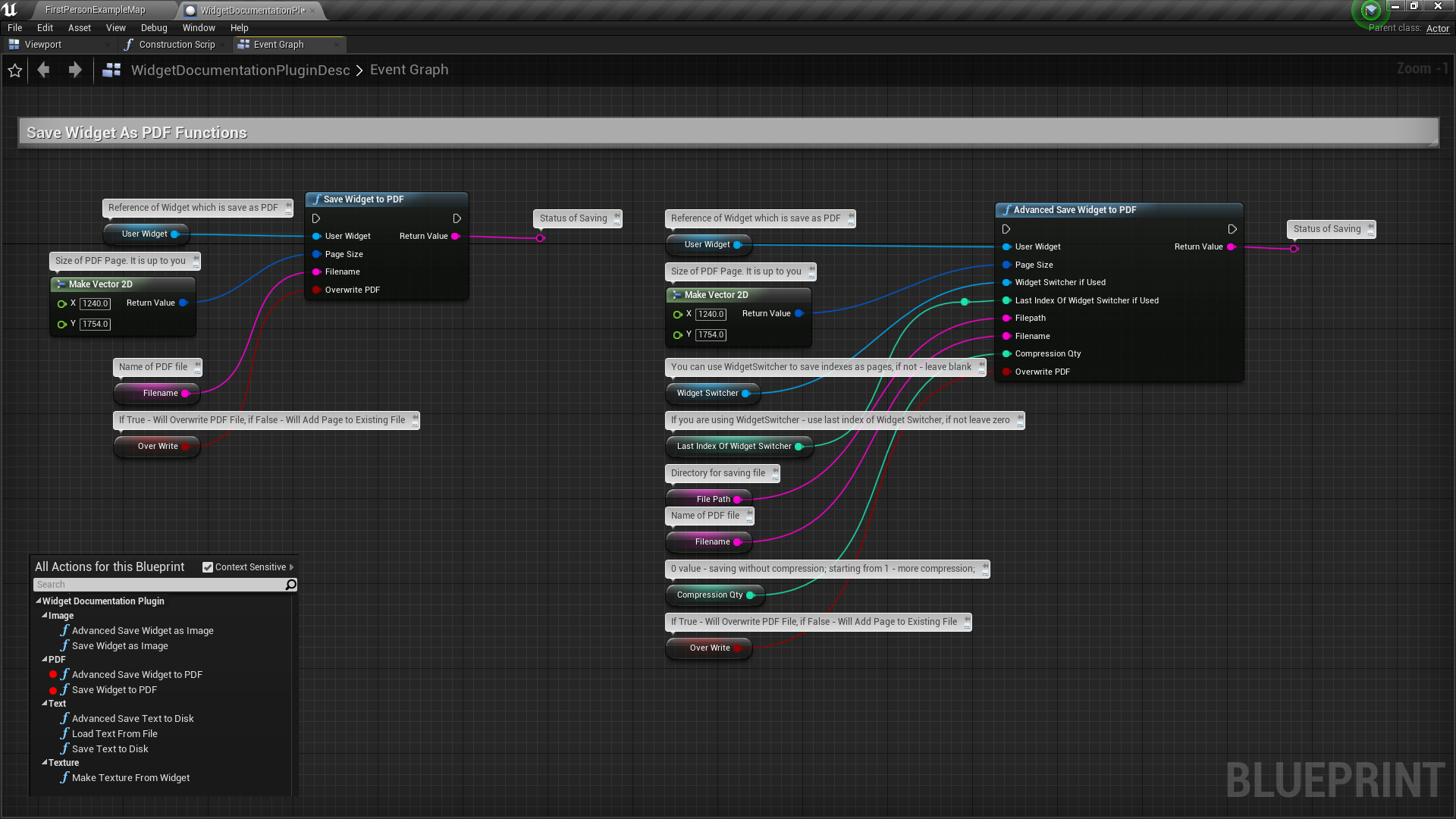Open Context Sensitive options arrow
This screenshot has width=1456, height=819.
291,567
